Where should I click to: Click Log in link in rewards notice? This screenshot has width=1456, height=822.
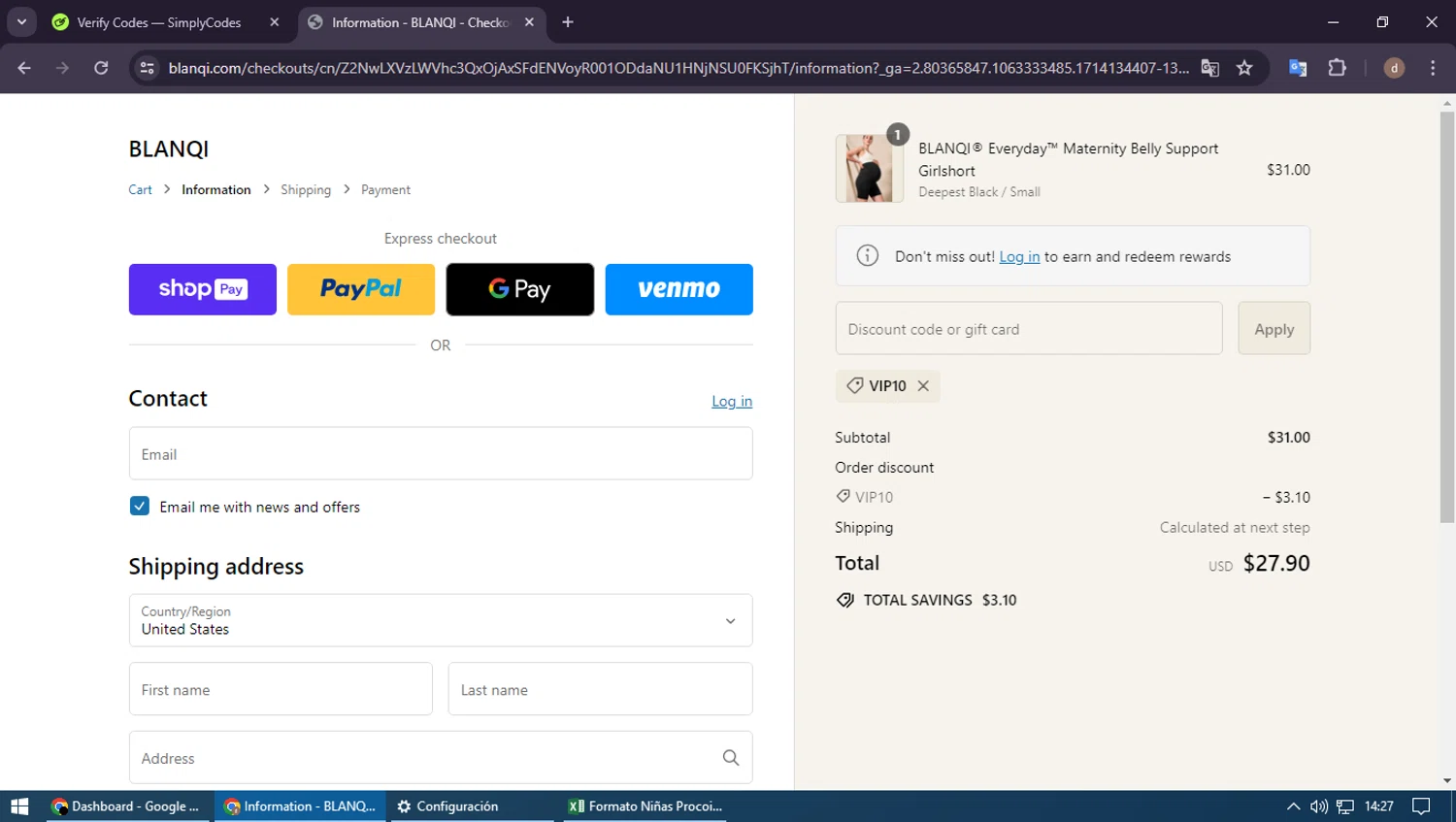click(x=1019, y=257)
